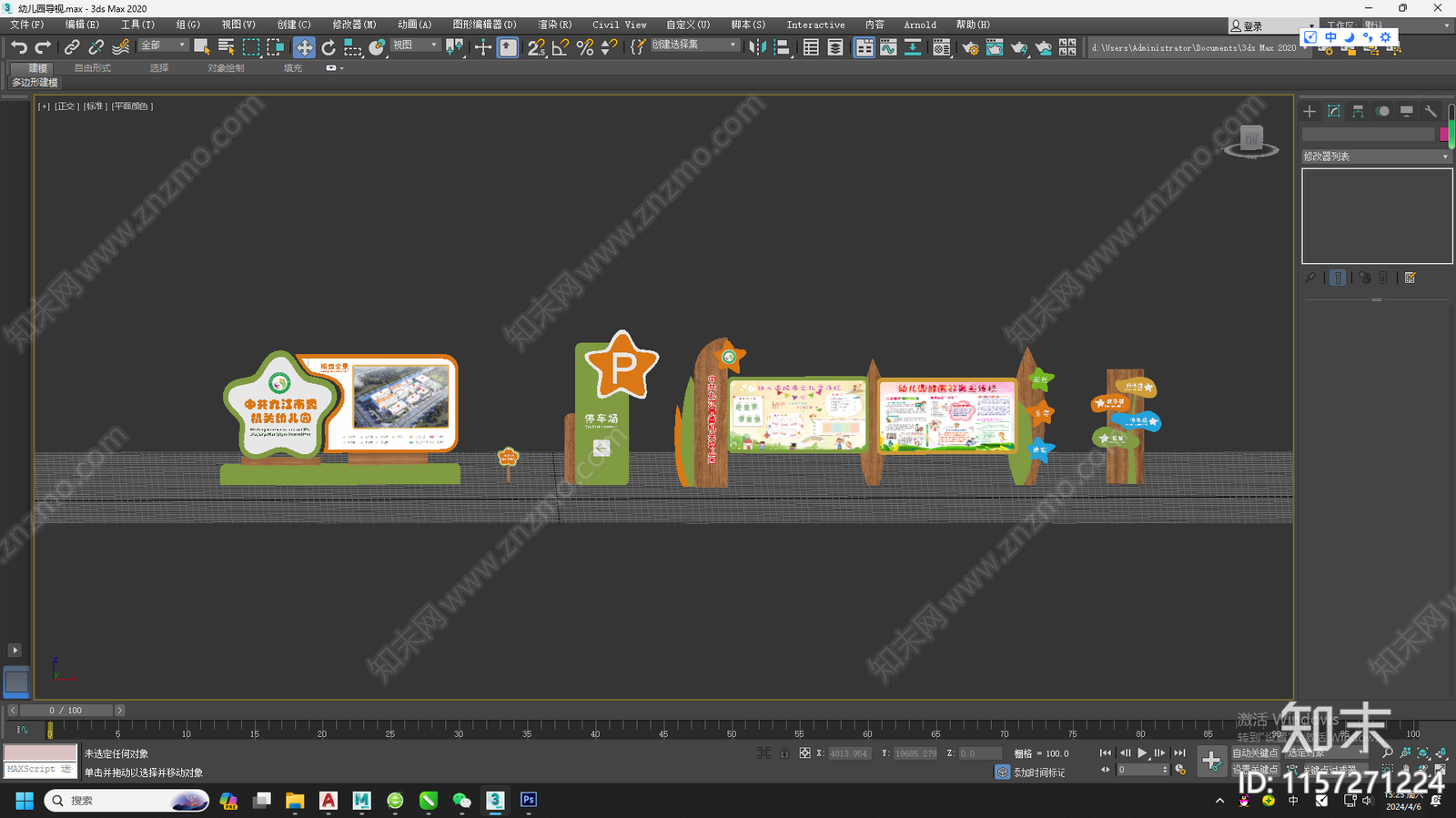This screenshot has height=818, width=1456.
Task: Toggle Select and Manipulate icon
Action: (483, 47)
